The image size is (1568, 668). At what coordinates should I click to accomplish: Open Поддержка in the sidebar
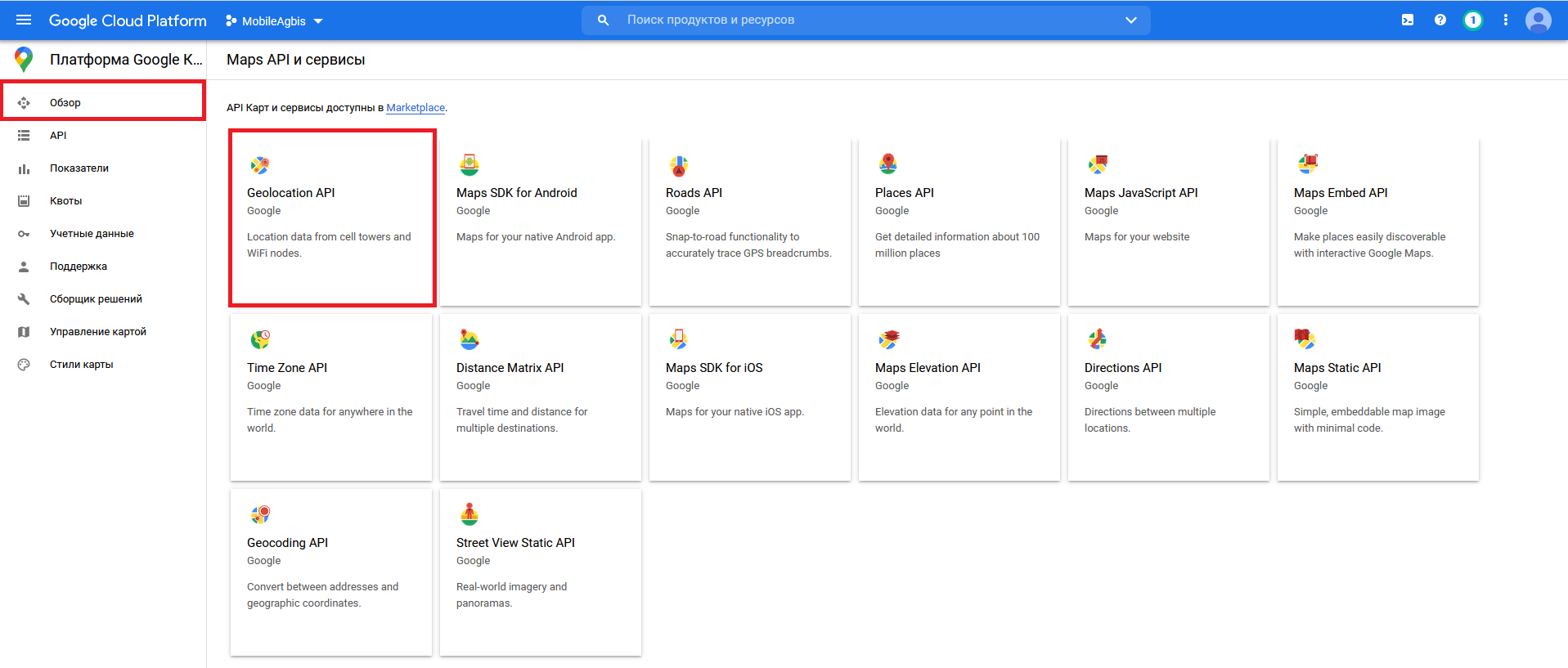103,267
